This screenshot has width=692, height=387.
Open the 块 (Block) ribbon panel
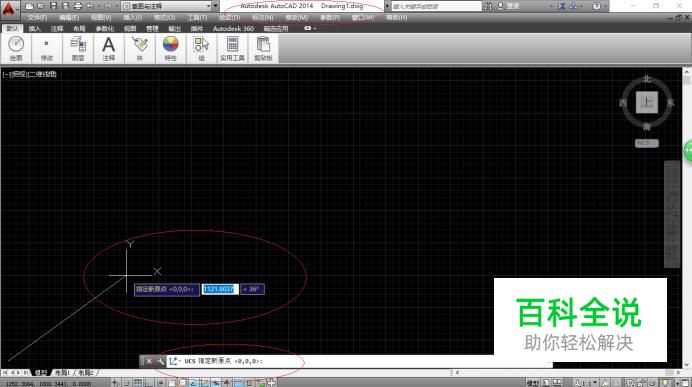pyautogui.click(x=139, y=48)
